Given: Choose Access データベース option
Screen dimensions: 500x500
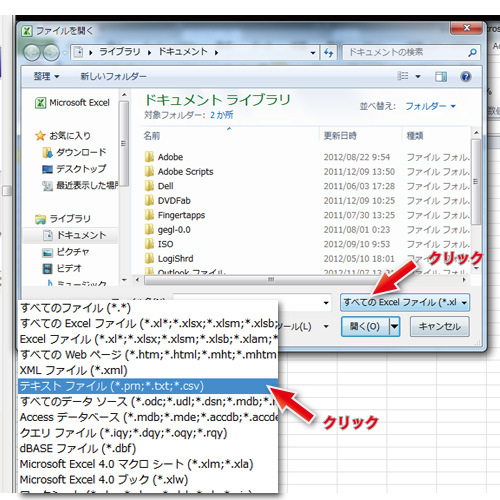Looking at the screenshot, I should [x=148, y=417].
